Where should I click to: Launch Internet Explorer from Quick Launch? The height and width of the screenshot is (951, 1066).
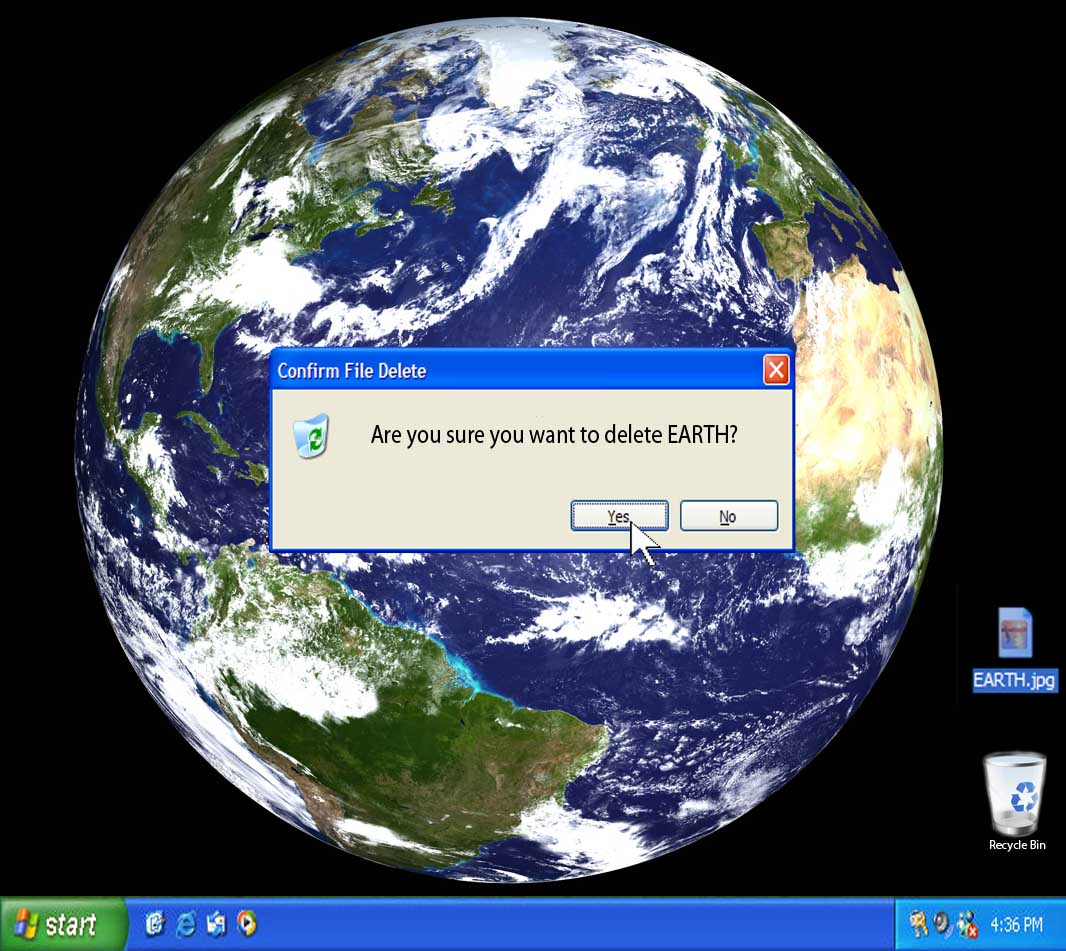(x=185, y=924)
